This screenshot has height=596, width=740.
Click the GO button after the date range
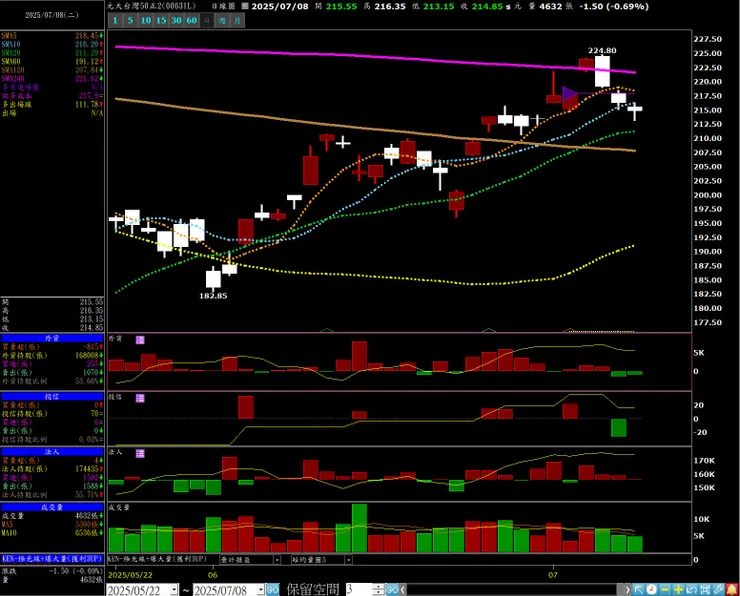click(273, 590)
